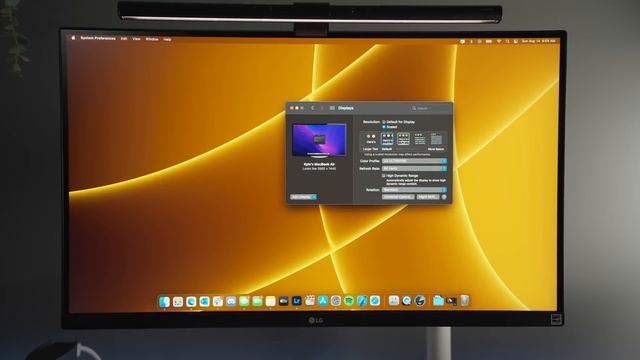Enable the High Dynamic Range checkbox

384,176
